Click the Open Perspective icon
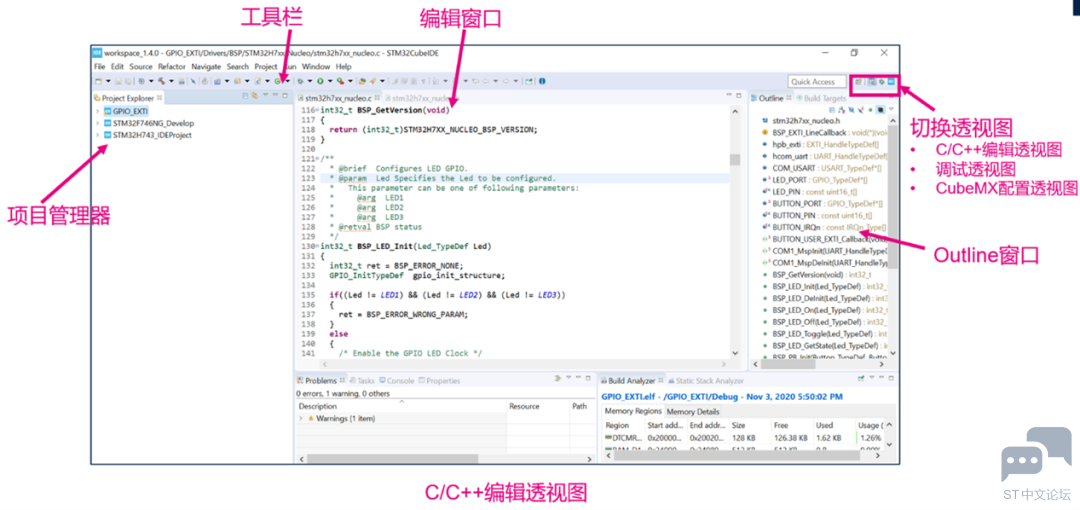This screenshot has width=1080, height=510. click(x=858, y=82)
